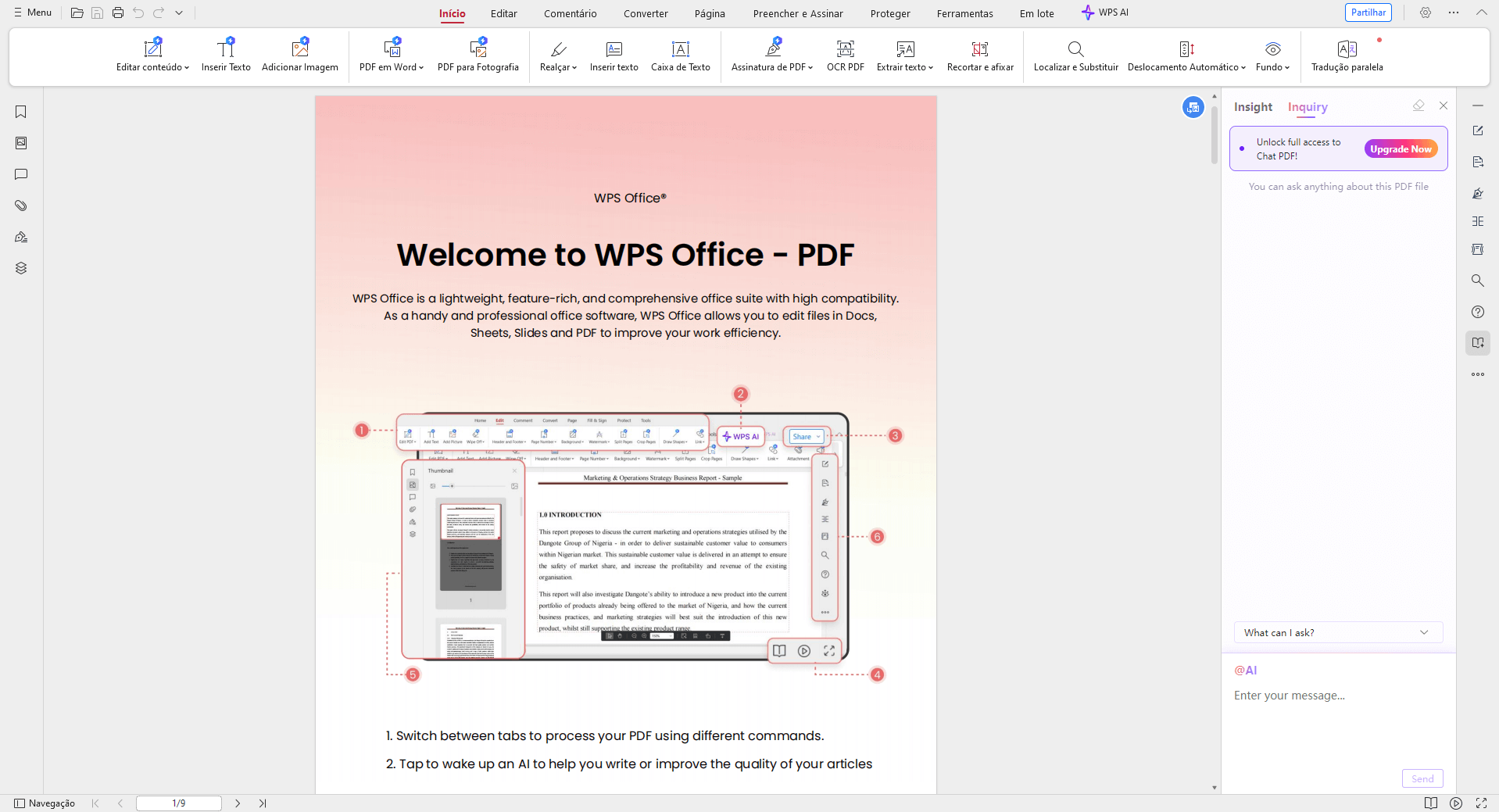The width and height of the screenshot is (1499, 812).
Task: Open Localizar e Substituir search
Action: [1076, 55]
